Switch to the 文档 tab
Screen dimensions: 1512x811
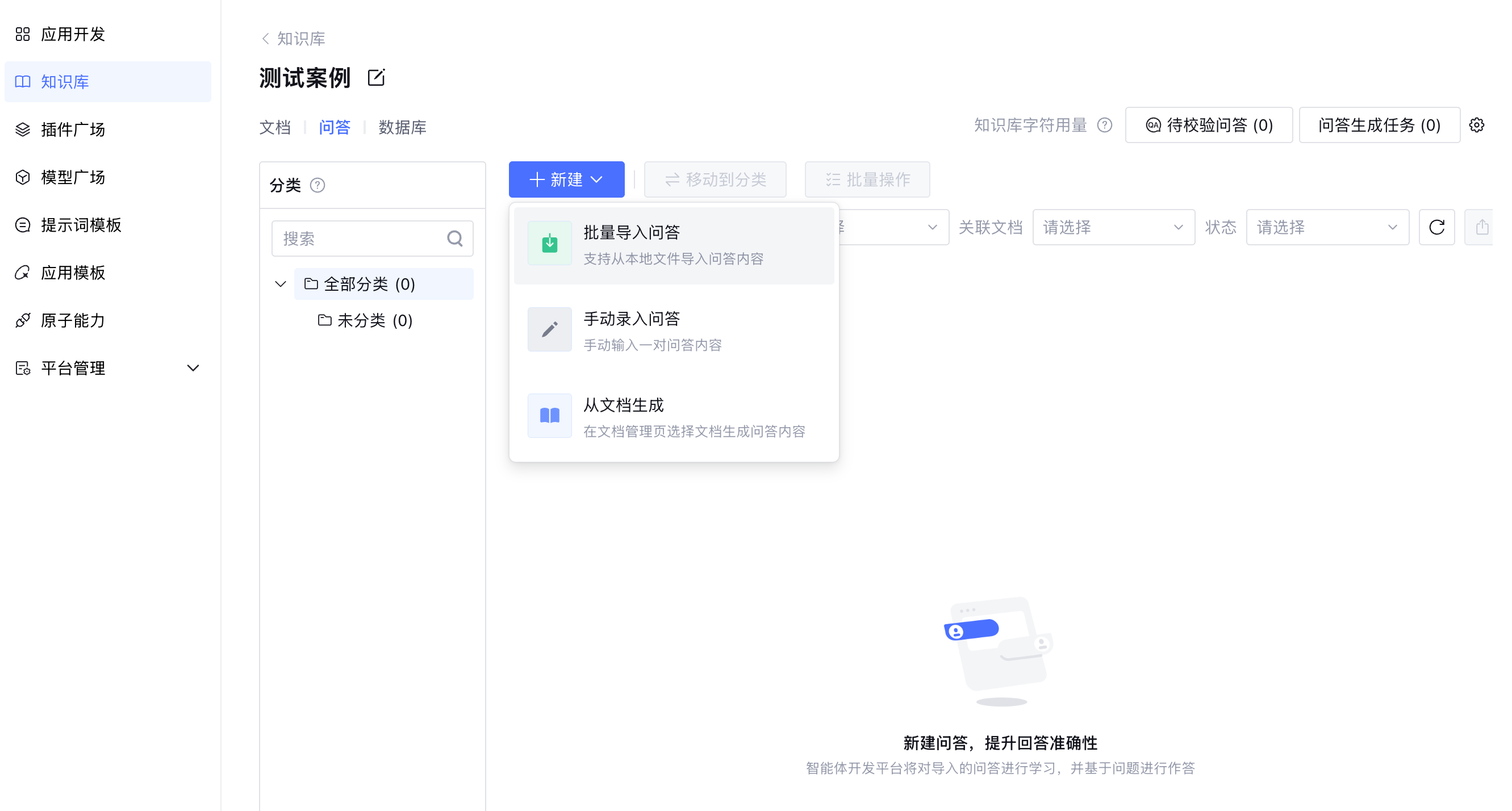tap(275, 127)
